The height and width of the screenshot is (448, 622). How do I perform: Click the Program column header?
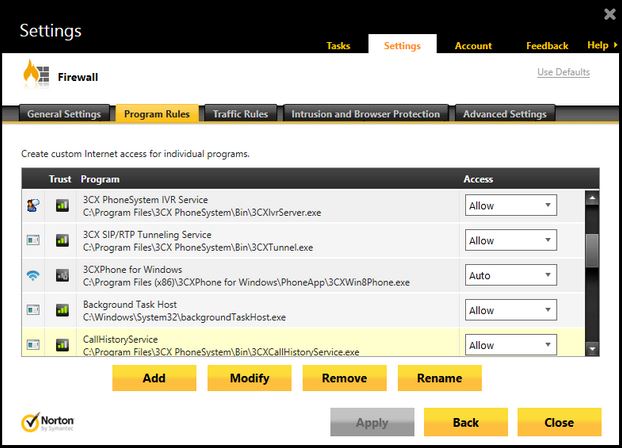(100, 179)
